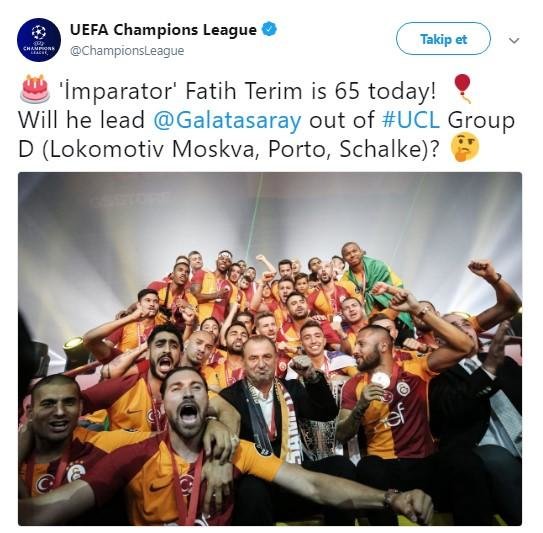The height and width of the screenshot is (533, 543).
Task: Open the @ChampionsLeague handle
Action: 127,51
